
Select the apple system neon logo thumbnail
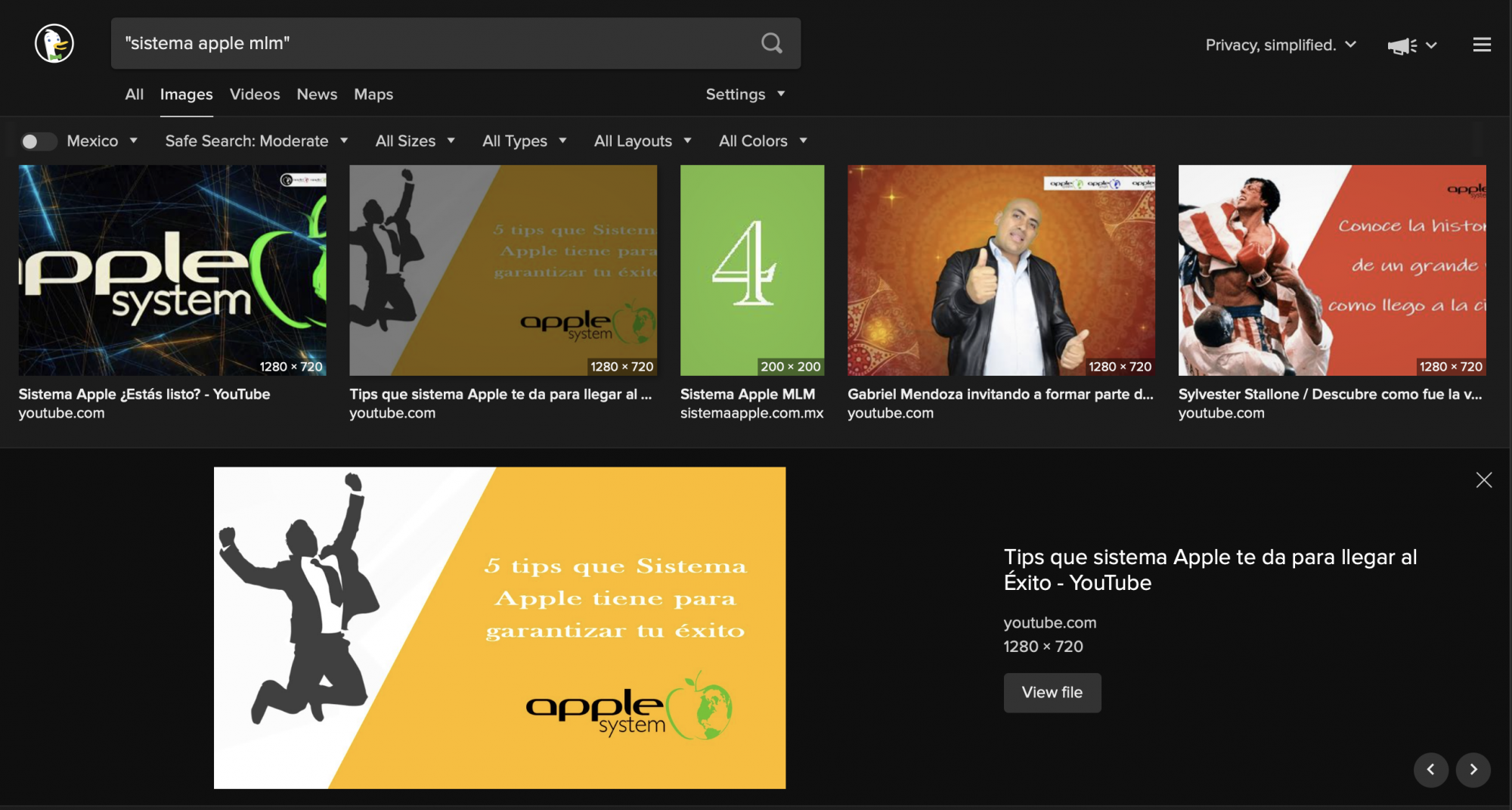[x=172, y=270]
